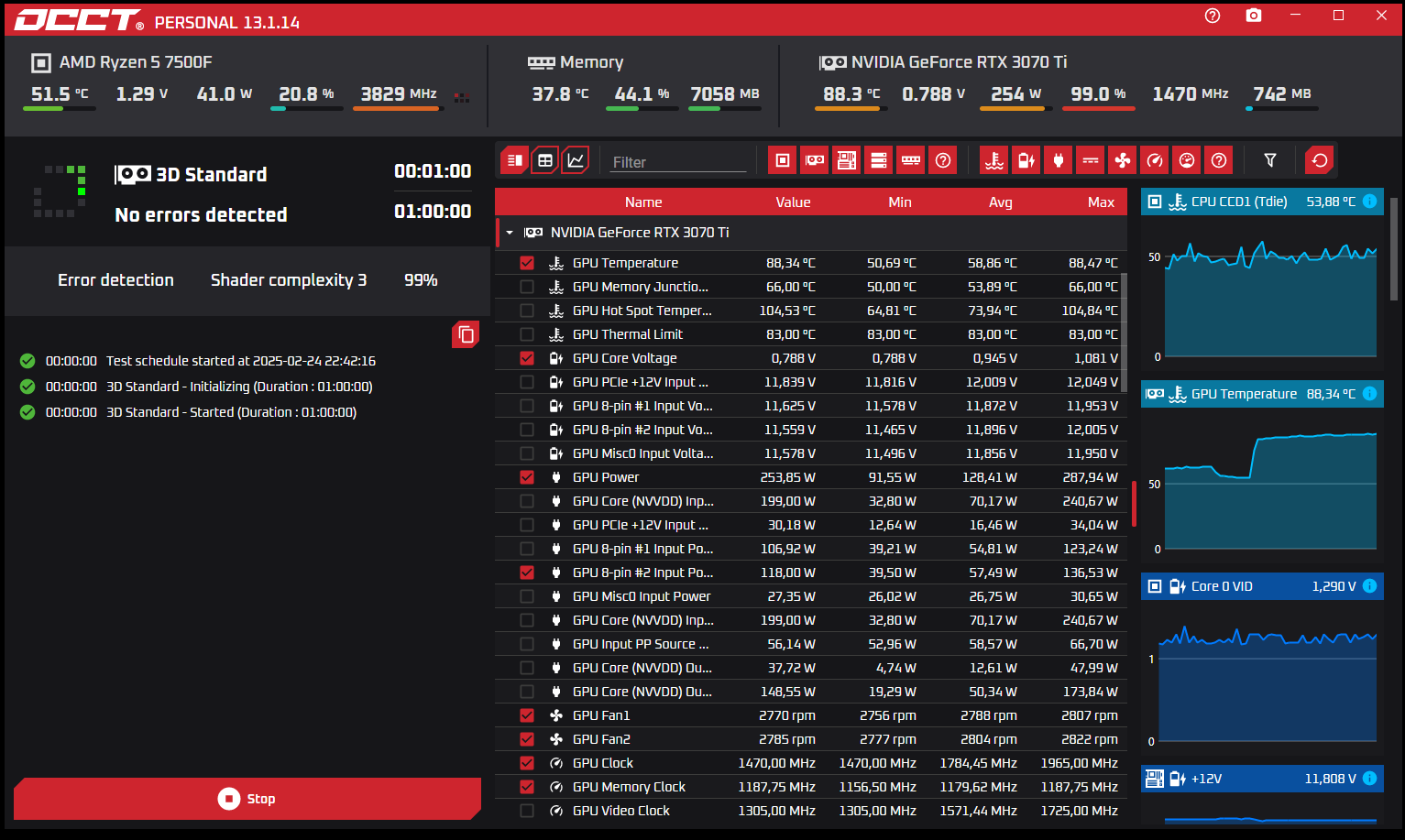Filter sensors by fan speed type
The width and height of the screenshot is (1405, 840).
1123,160
